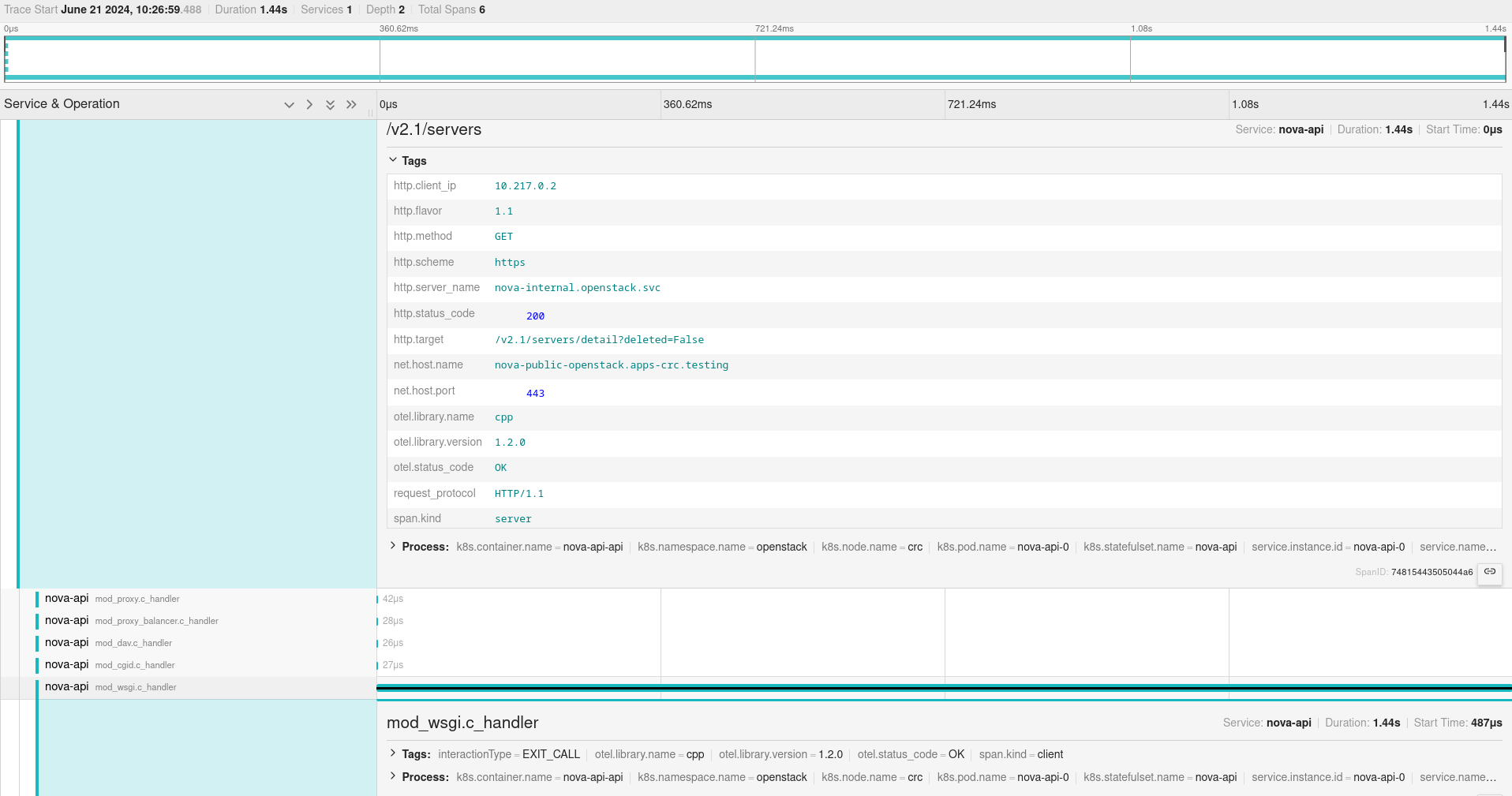Click the column resize handle beside Service & Operation
1512x796 pixels.
370,113
